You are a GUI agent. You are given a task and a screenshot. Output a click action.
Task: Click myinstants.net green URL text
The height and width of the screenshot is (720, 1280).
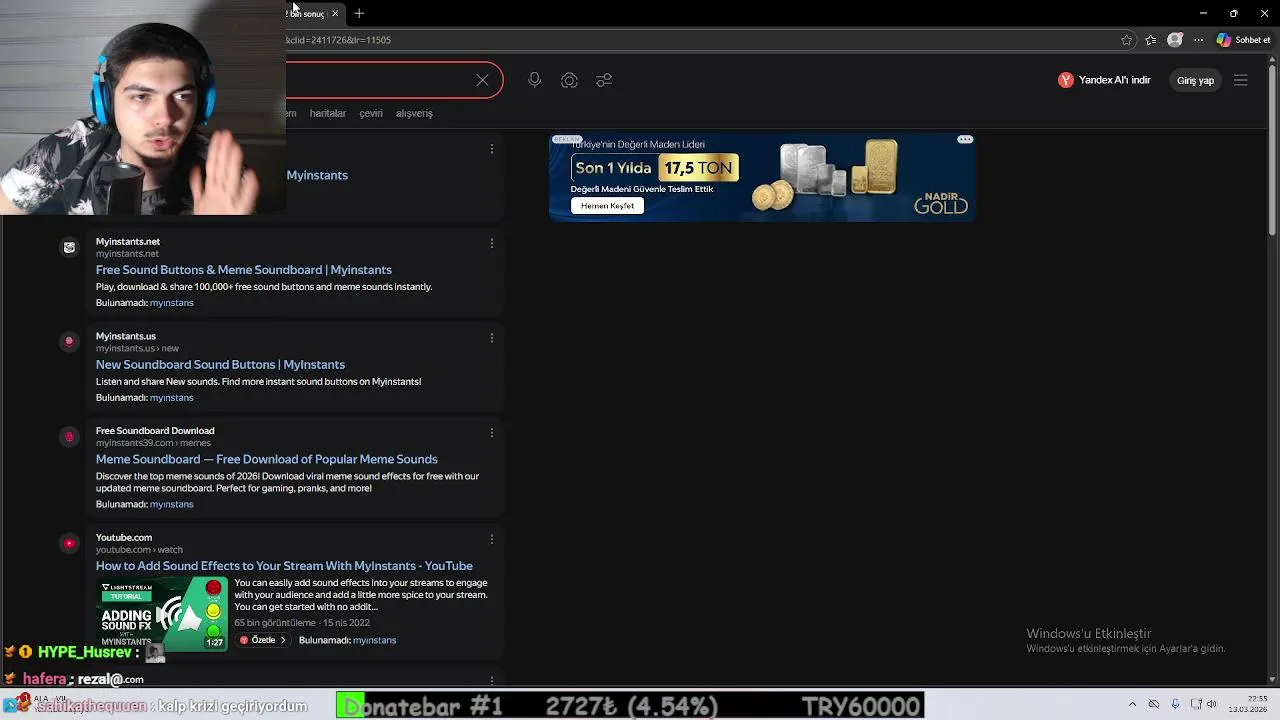pos(127,254)
